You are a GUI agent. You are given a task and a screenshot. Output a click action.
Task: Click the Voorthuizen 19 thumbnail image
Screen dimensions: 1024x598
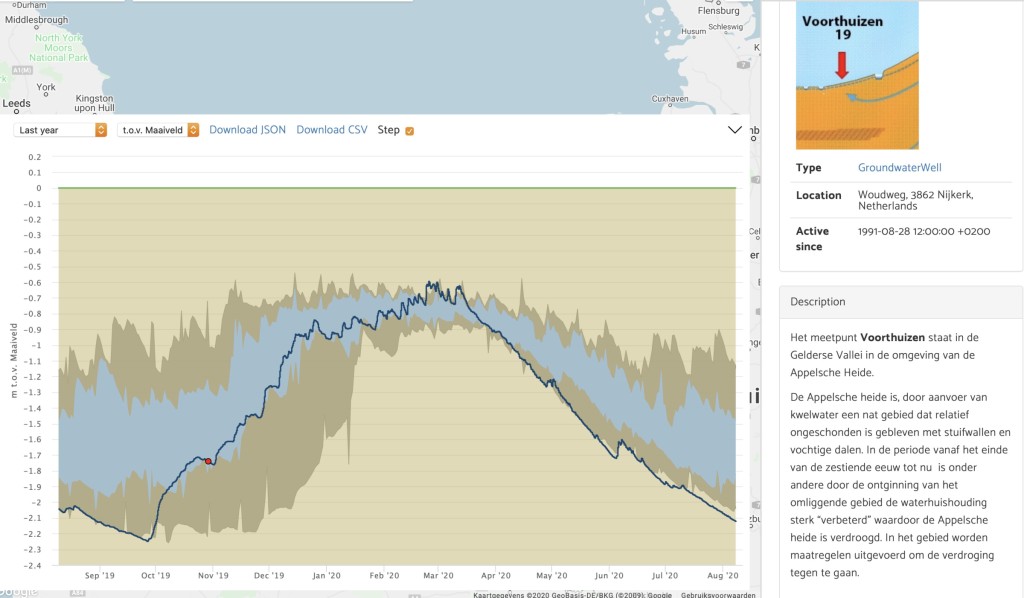pyautogui.click(x=857, y=75)
